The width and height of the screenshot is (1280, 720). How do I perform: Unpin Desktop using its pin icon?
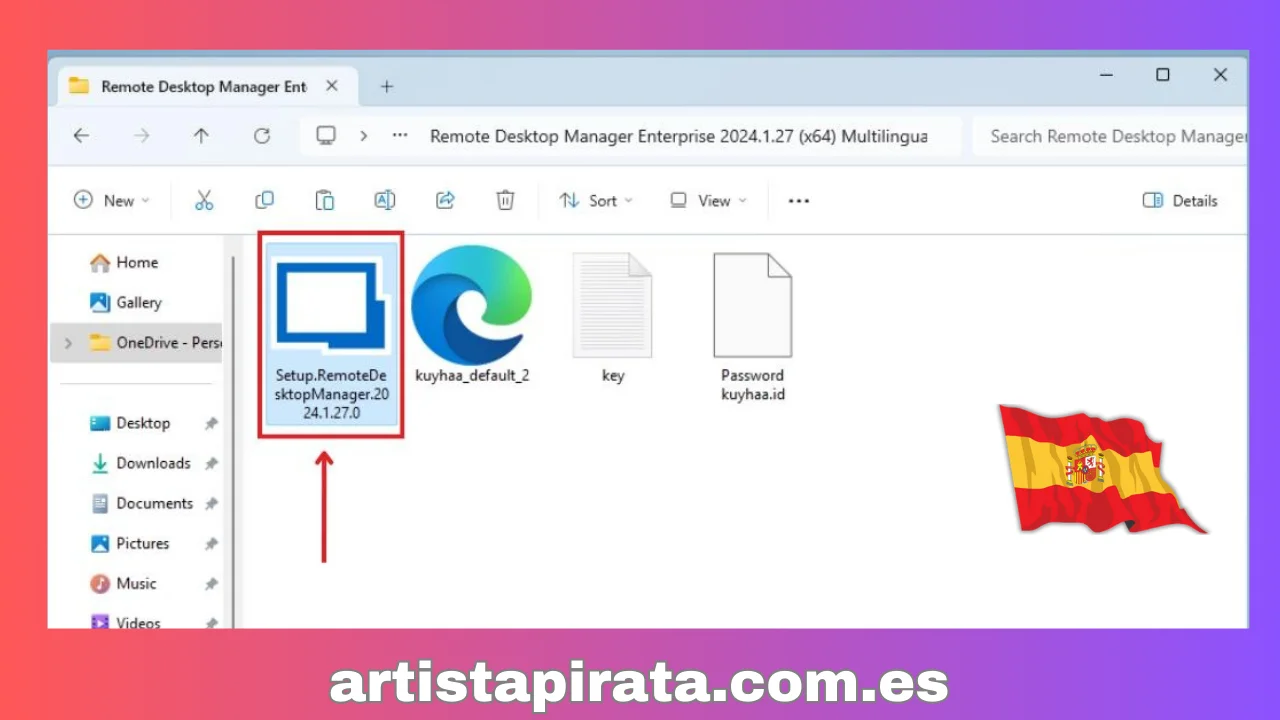coord(211,423)
